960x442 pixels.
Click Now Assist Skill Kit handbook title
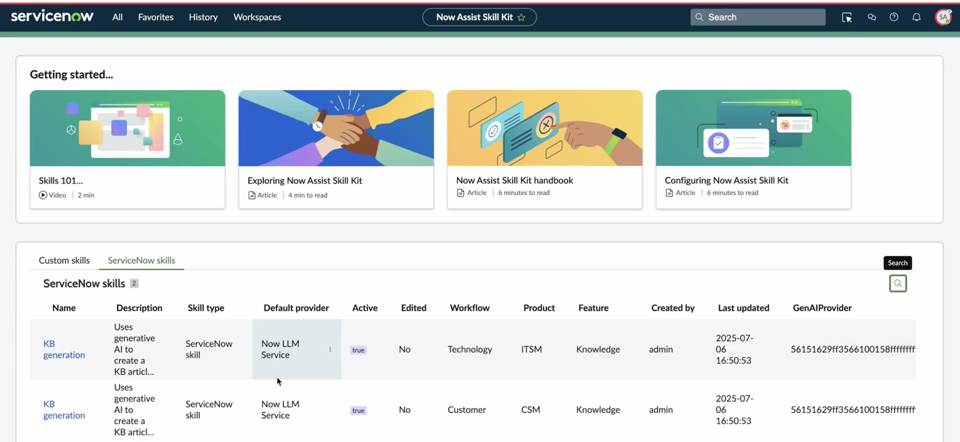pyautogui.click(x=514, y=181)
